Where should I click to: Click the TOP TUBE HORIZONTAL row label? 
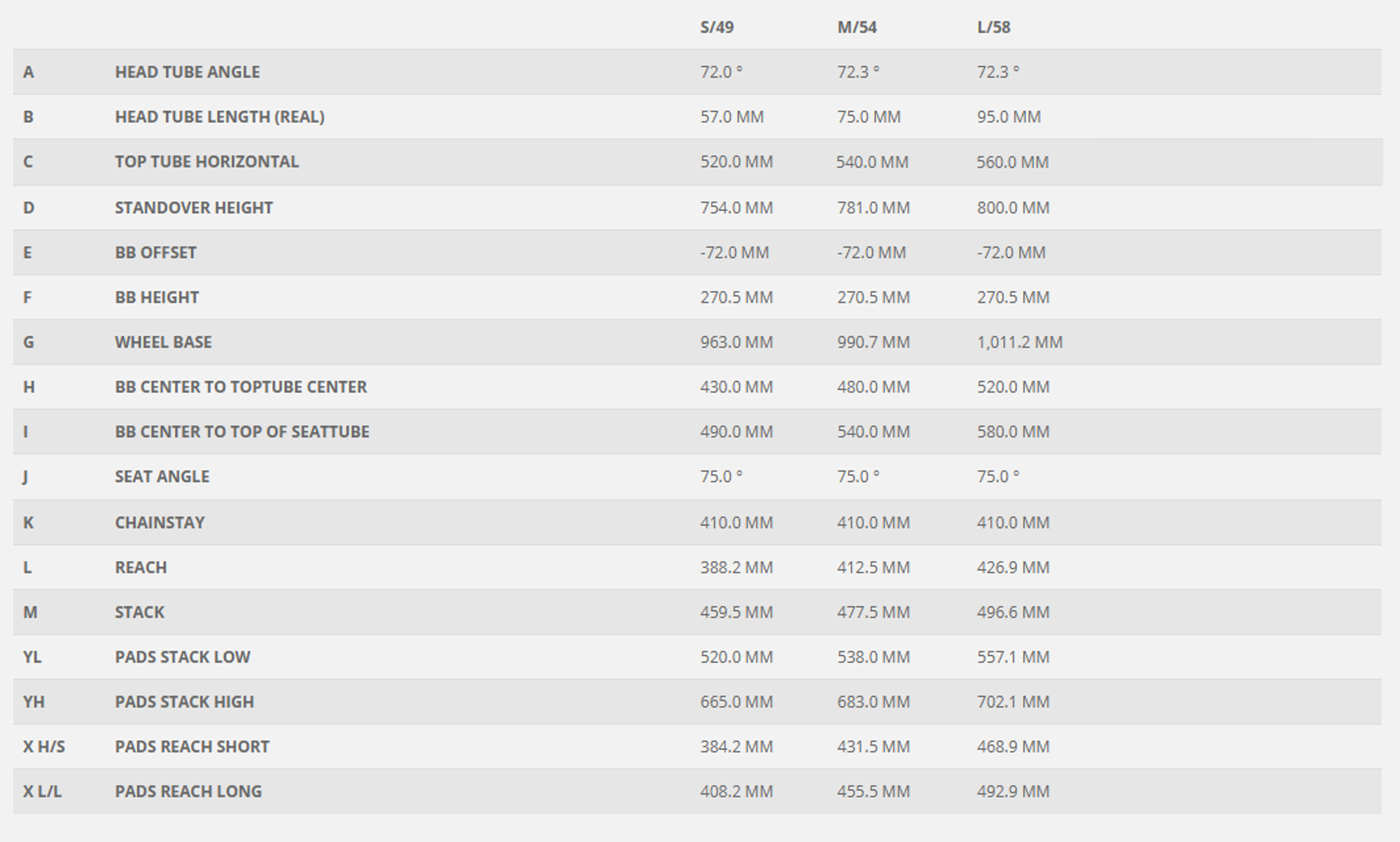click(207, 162)
